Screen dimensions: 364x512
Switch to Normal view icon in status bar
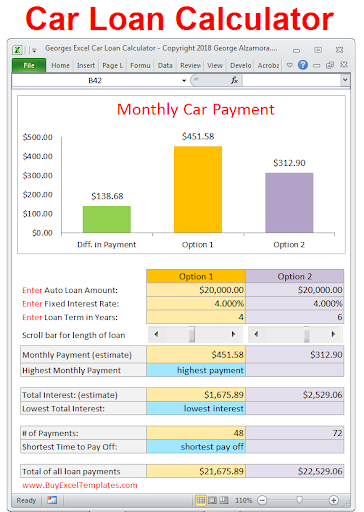coord(201,500)
